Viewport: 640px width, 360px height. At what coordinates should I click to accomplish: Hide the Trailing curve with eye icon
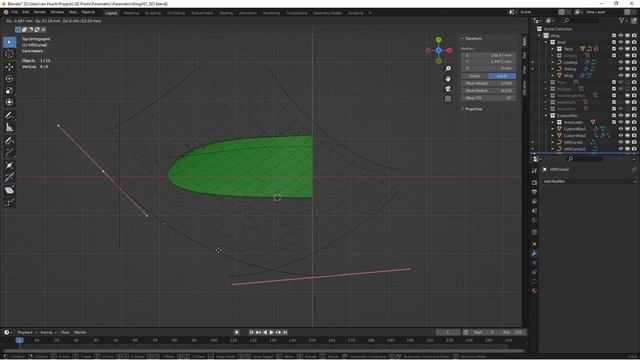621,69
